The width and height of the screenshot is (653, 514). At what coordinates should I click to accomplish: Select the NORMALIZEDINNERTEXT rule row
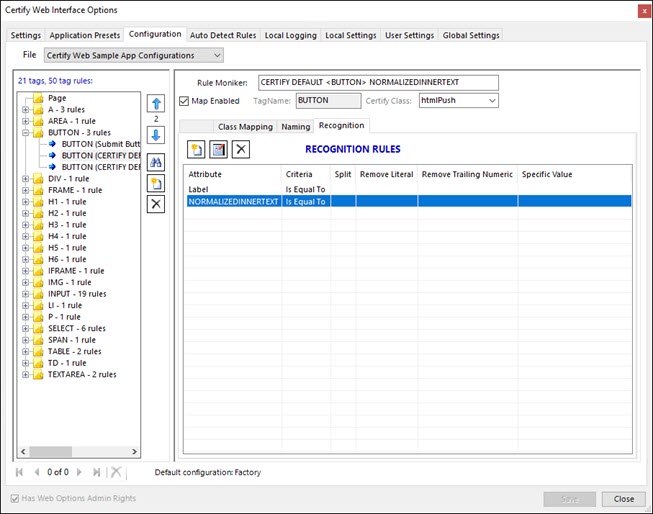(x=409, y=202)
